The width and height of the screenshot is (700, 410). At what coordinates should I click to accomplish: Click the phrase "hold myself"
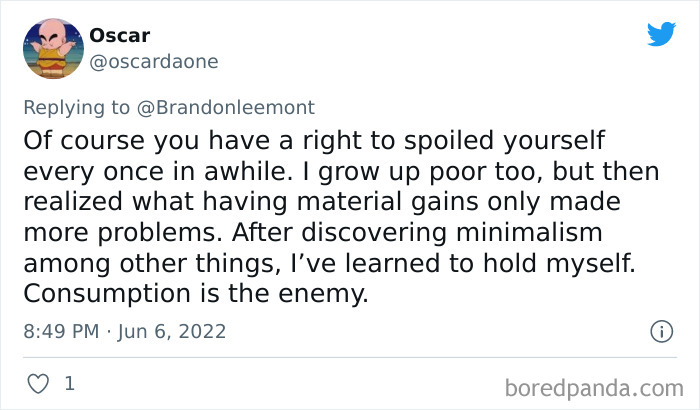tap(559, 263)
